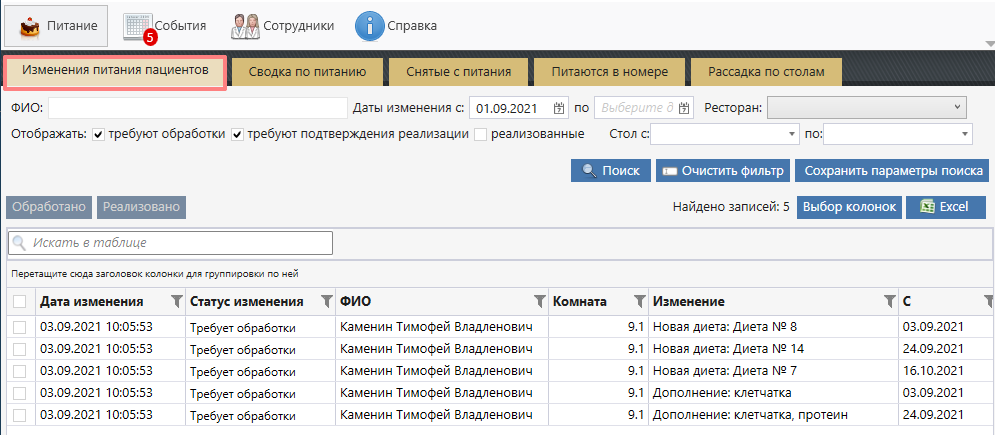Open the Справка info icon
This screenshot has width=995, height=435.
pos(371,25)
